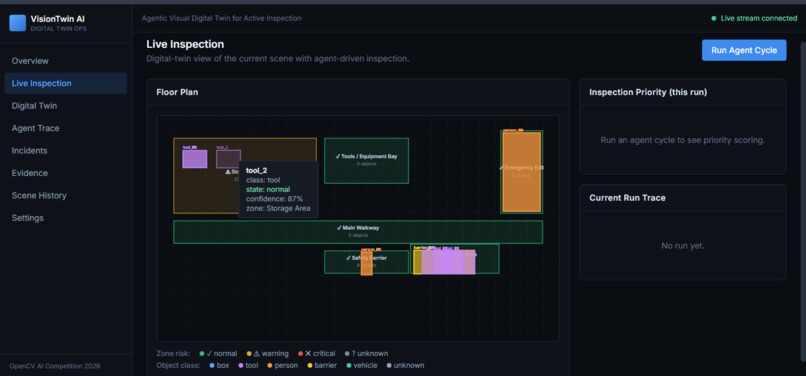
Task: Click the orange person object class legend dot
Action: [270, 366]
